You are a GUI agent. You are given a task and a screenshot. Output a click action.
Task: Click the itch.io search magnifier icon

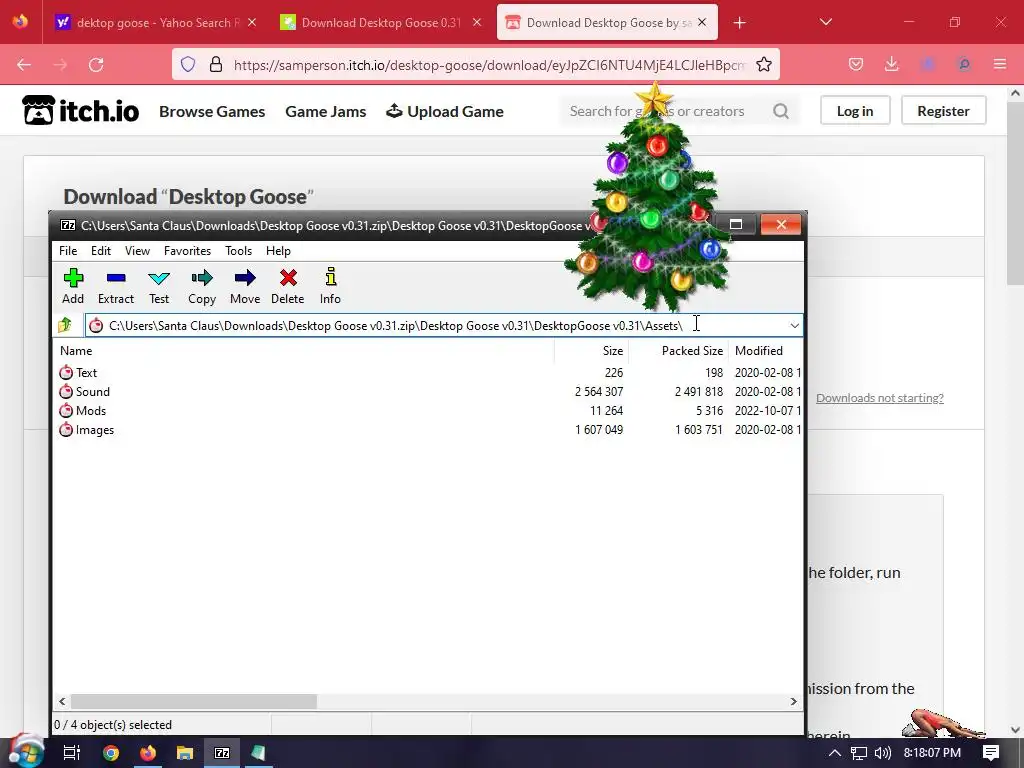point(781,111)
